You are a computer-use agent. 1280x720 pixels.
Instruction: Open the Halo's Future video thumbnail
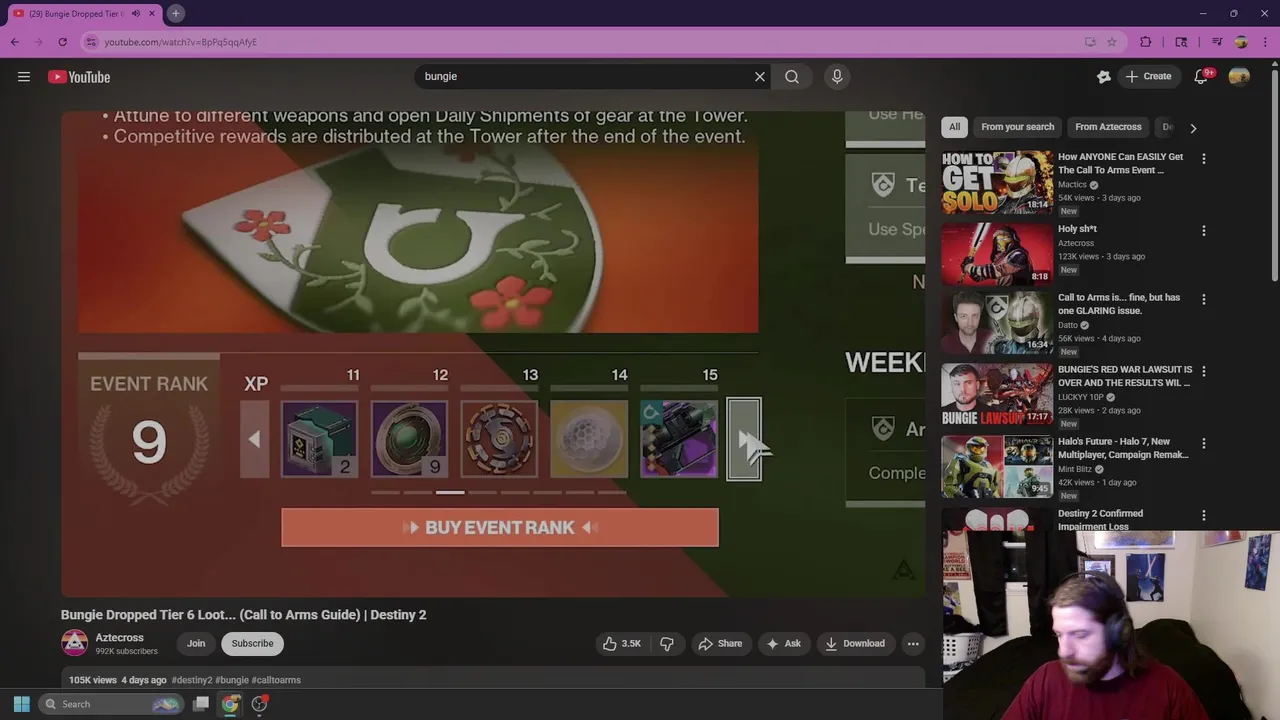coord(997,467)
